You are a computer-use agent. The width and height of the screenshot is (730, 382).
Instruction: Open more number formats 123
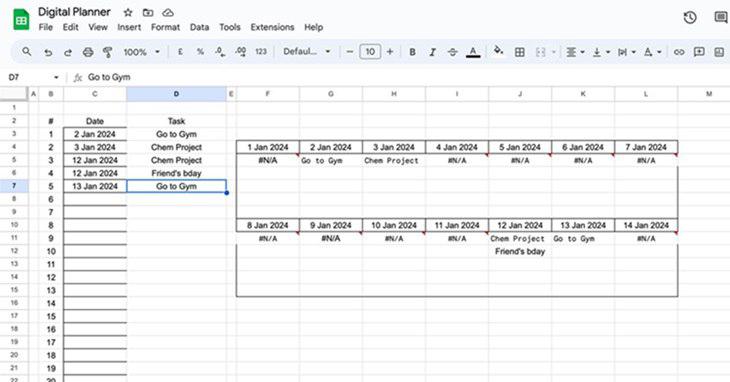(261, 52)
